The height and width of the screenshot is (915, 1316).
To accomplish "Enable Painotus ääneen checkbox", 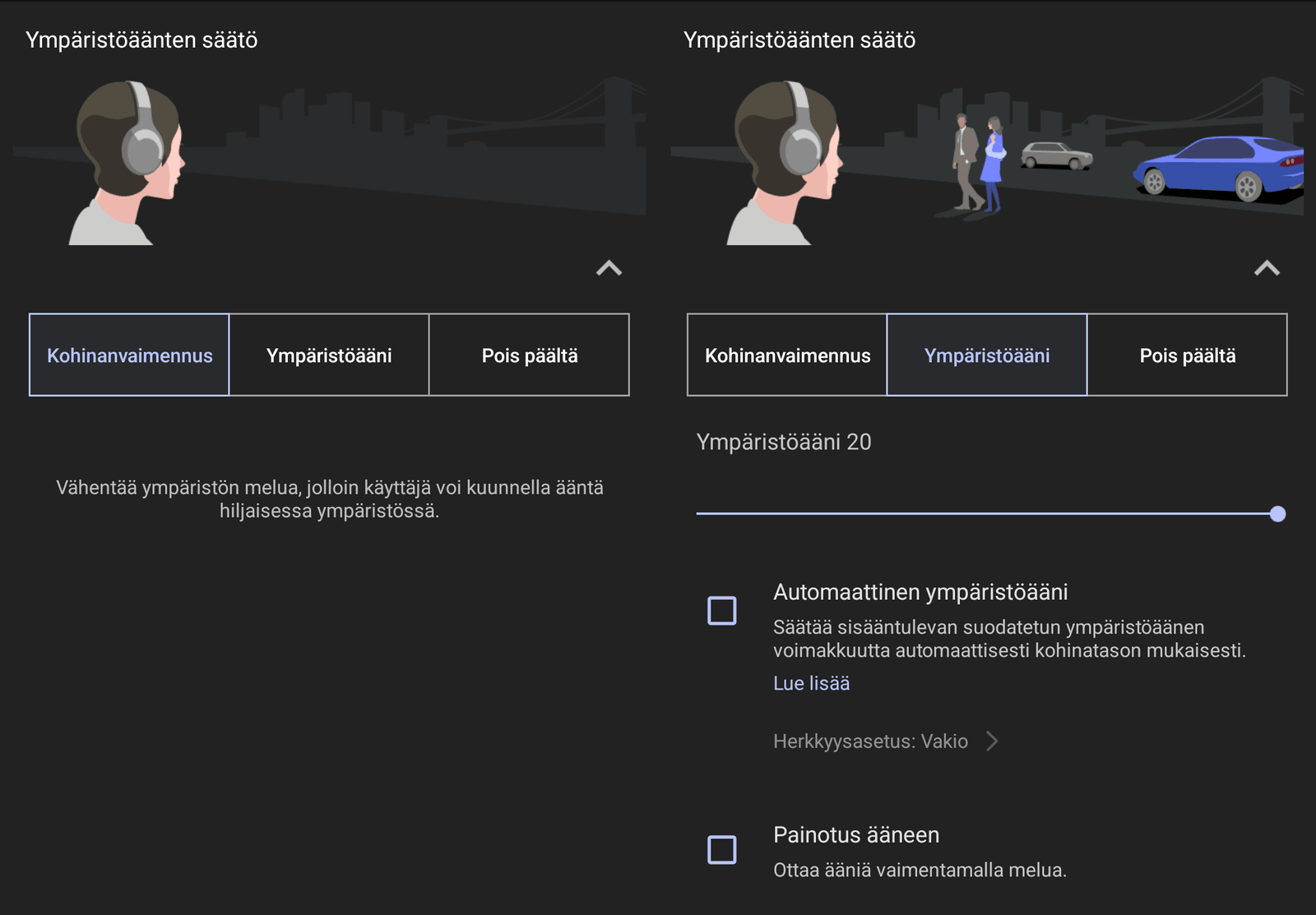I will (722, 849).
